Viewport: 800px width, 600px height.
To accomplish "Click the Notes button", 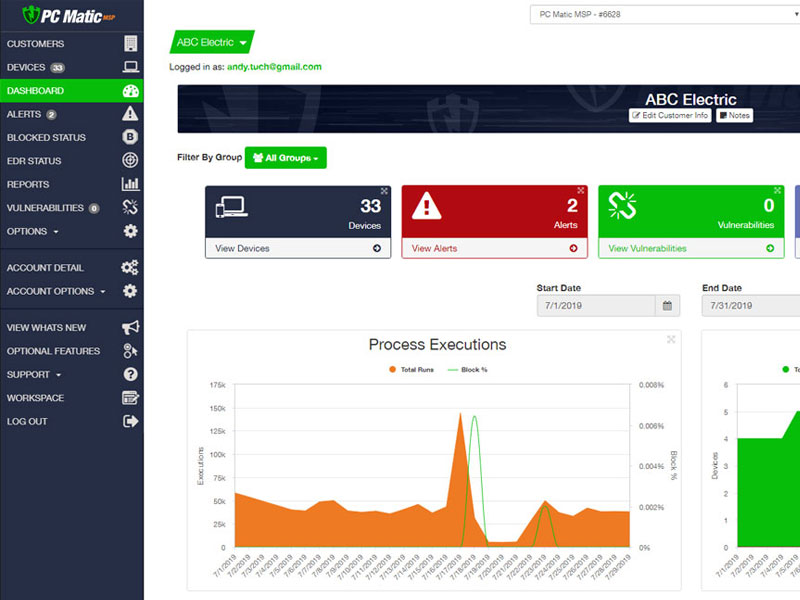I will point(734,115).
